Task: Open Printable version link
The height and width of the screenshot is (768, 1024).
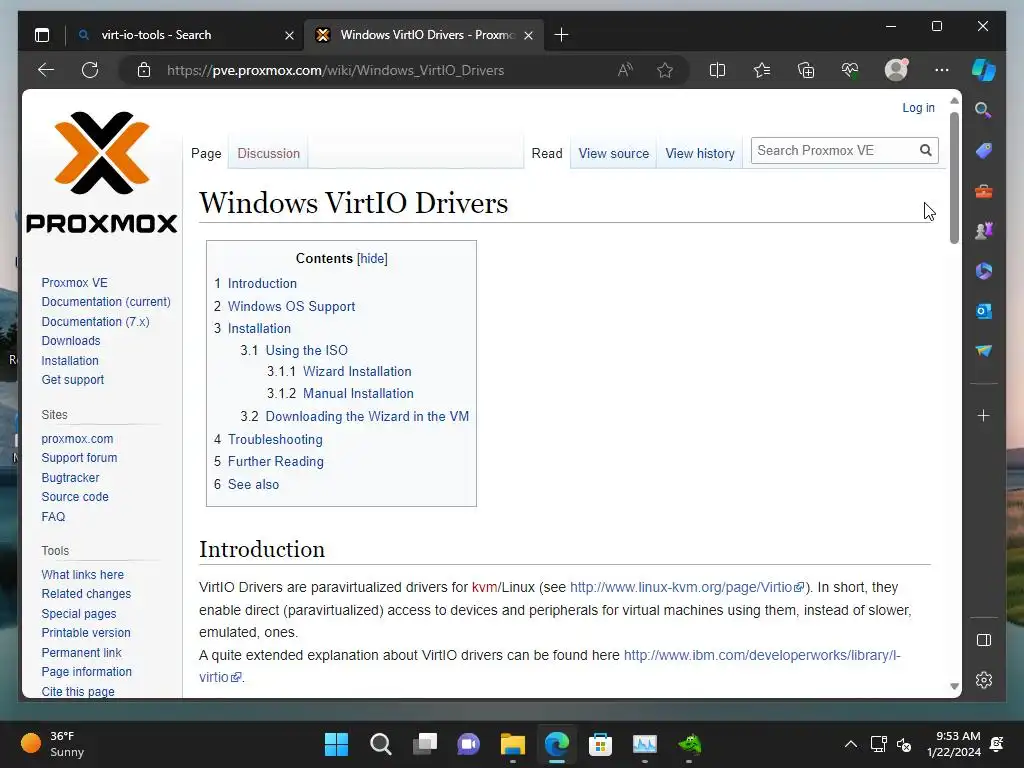Action: pos(86,633)
